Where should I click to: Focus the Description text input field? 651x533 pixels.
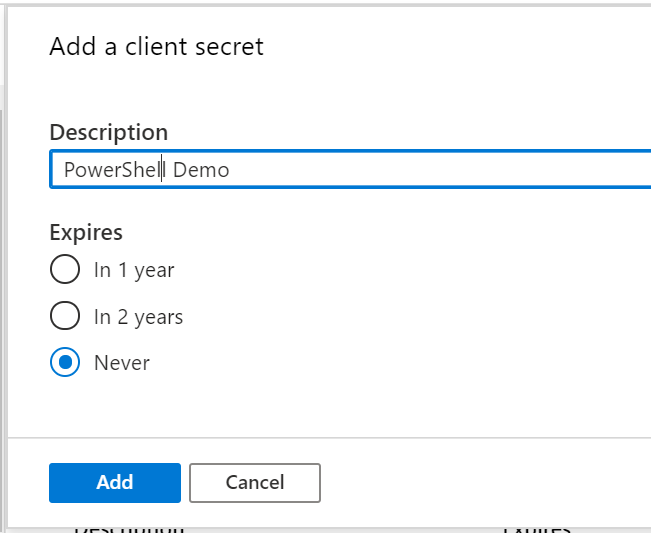point(350,170)
